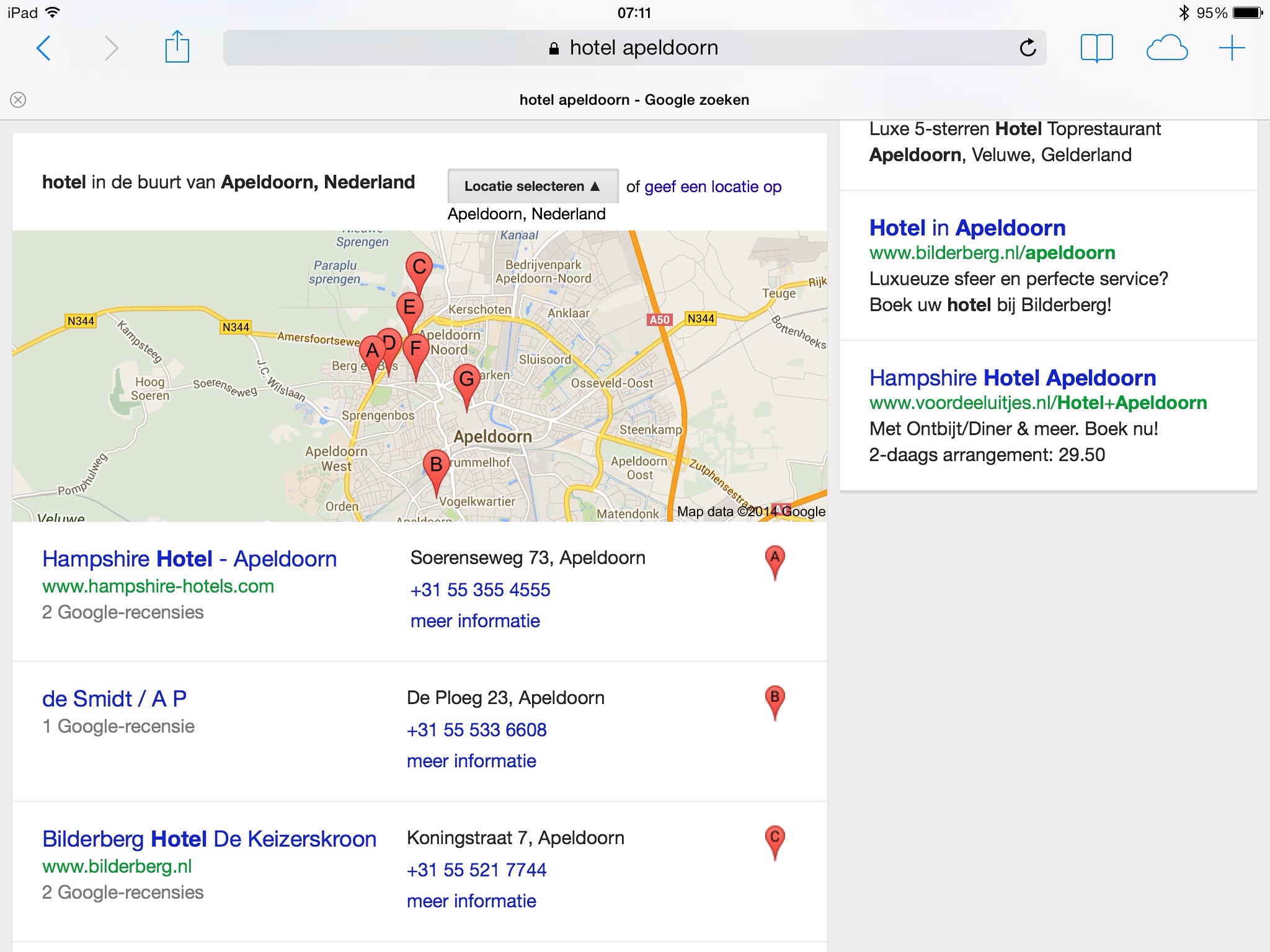Open Hampshire Hotel Apeldoorn voordeeluitjes ad
The image size is (1270, 952).
pos(1012,378)
